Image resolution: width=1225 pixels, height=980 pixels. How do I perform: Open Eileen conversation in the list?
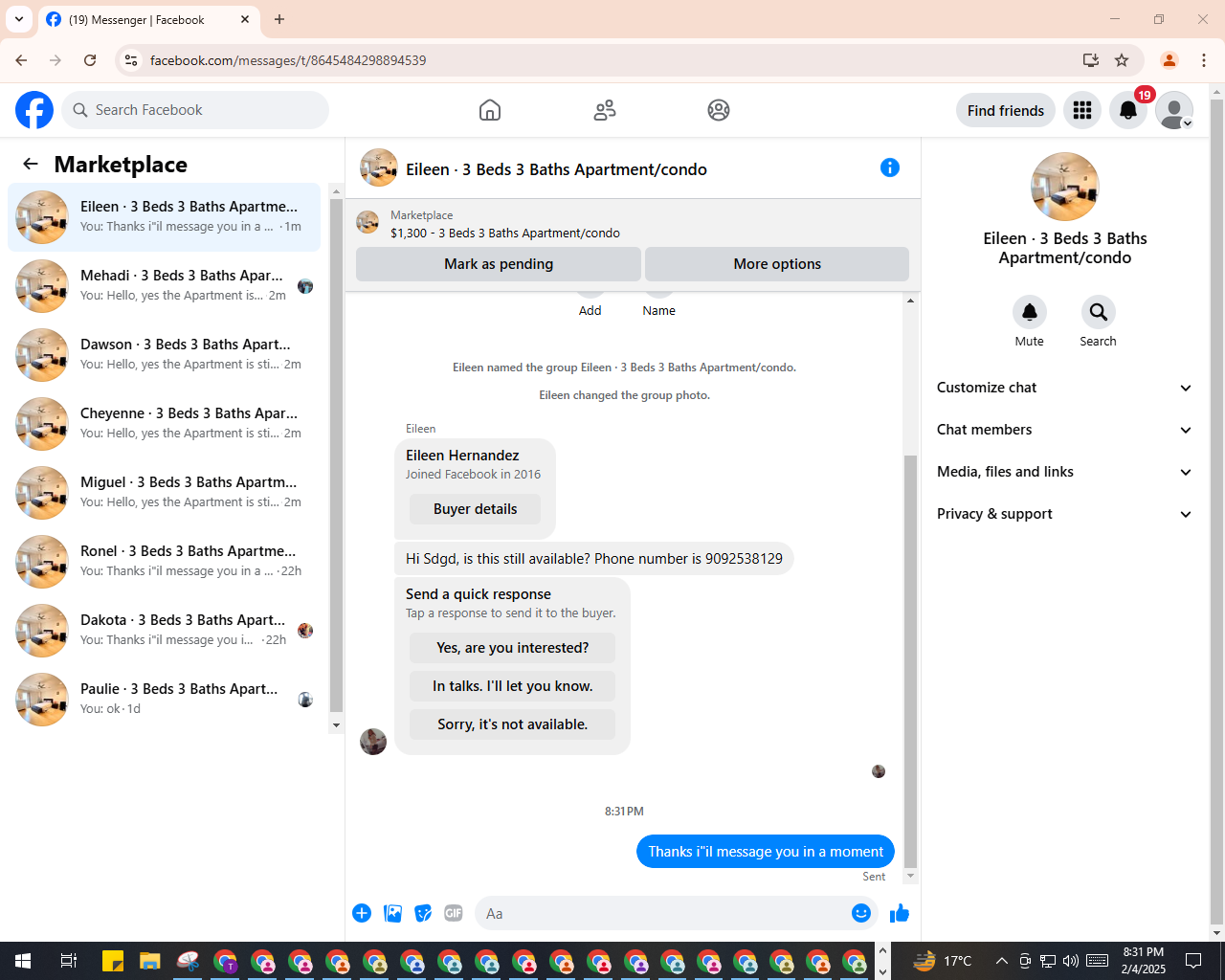click(x=164, y=217)
